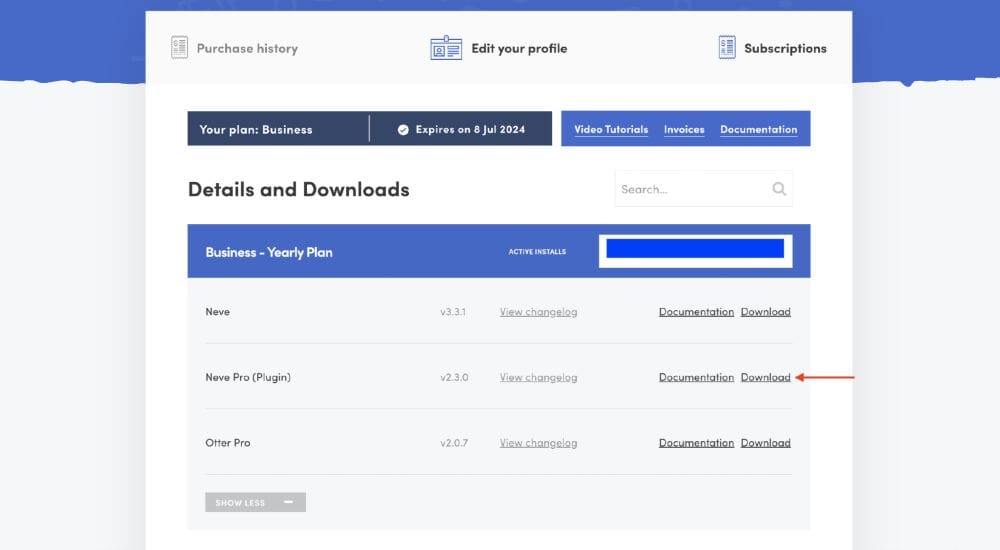View changelog for Neve Pro (Plugin)
The image size is (1000, 550).
tap(538, 378)
